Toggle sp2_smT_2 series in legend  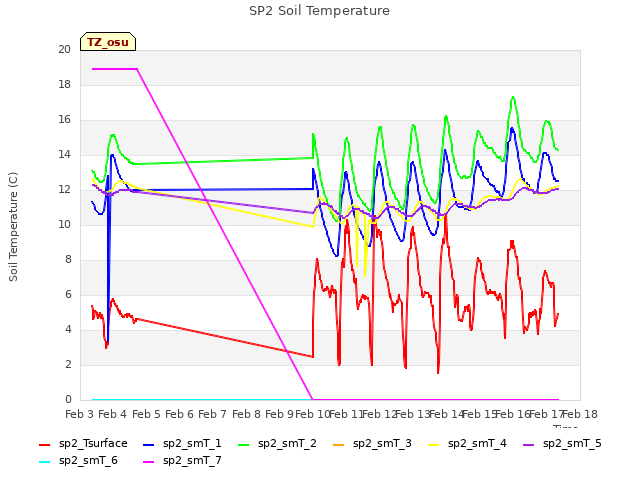(x=277, y=444)
